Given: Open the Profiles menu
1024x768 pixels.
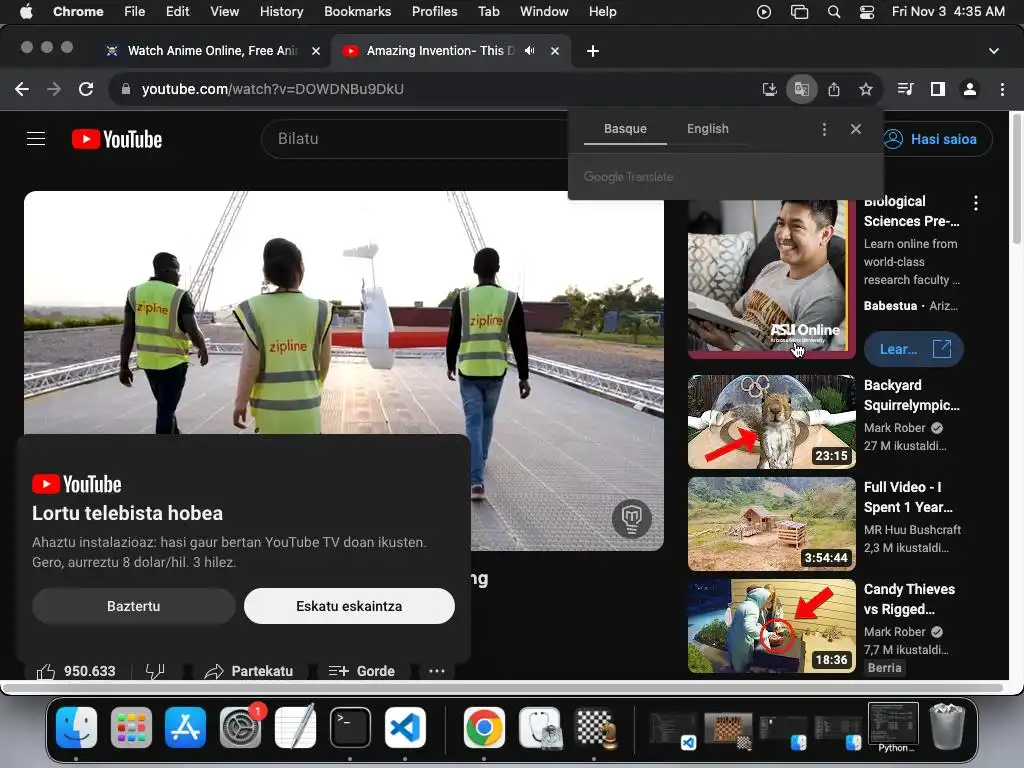Looking at the screenshot, I should pyautogui.click(x=434, y=12).
